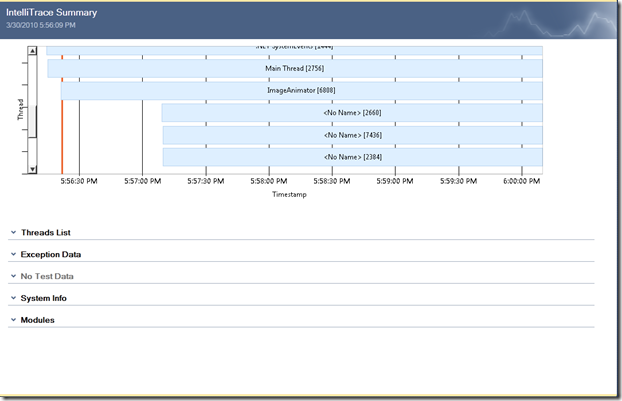Expand the System Info section chevron
Image resolution: width=622 pixels, height=401 pixels.
click(13, 298)
